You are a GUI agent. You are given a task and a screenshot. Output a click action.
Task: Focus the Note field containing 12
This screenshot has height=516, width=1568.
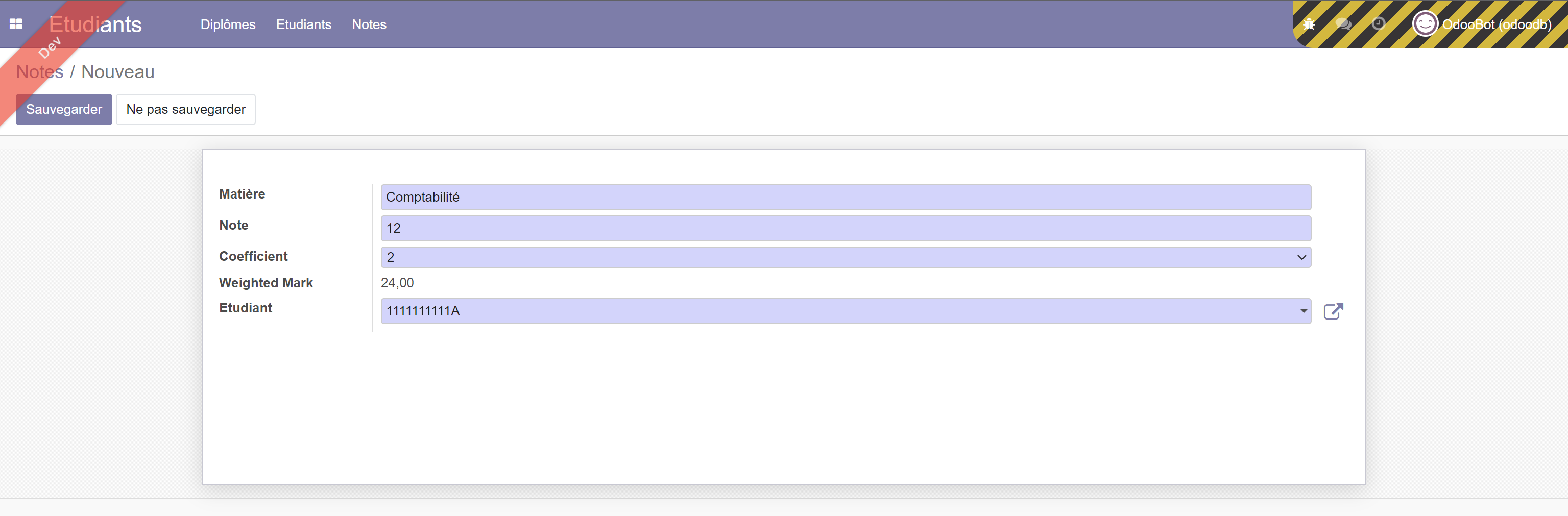[x=846, y=228]
